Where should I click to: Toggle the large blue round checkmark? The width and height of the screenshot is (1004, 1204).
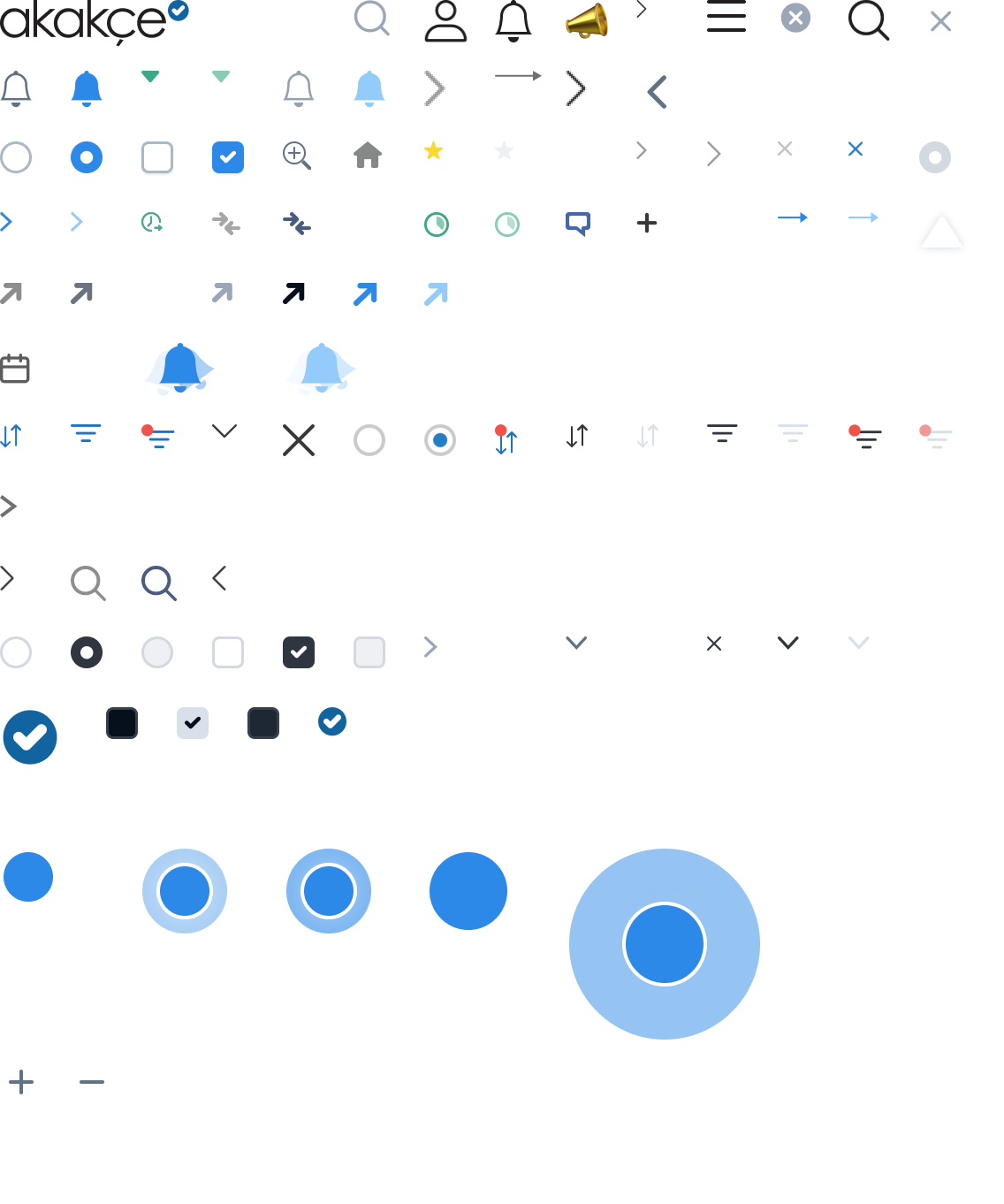[30, 737]
